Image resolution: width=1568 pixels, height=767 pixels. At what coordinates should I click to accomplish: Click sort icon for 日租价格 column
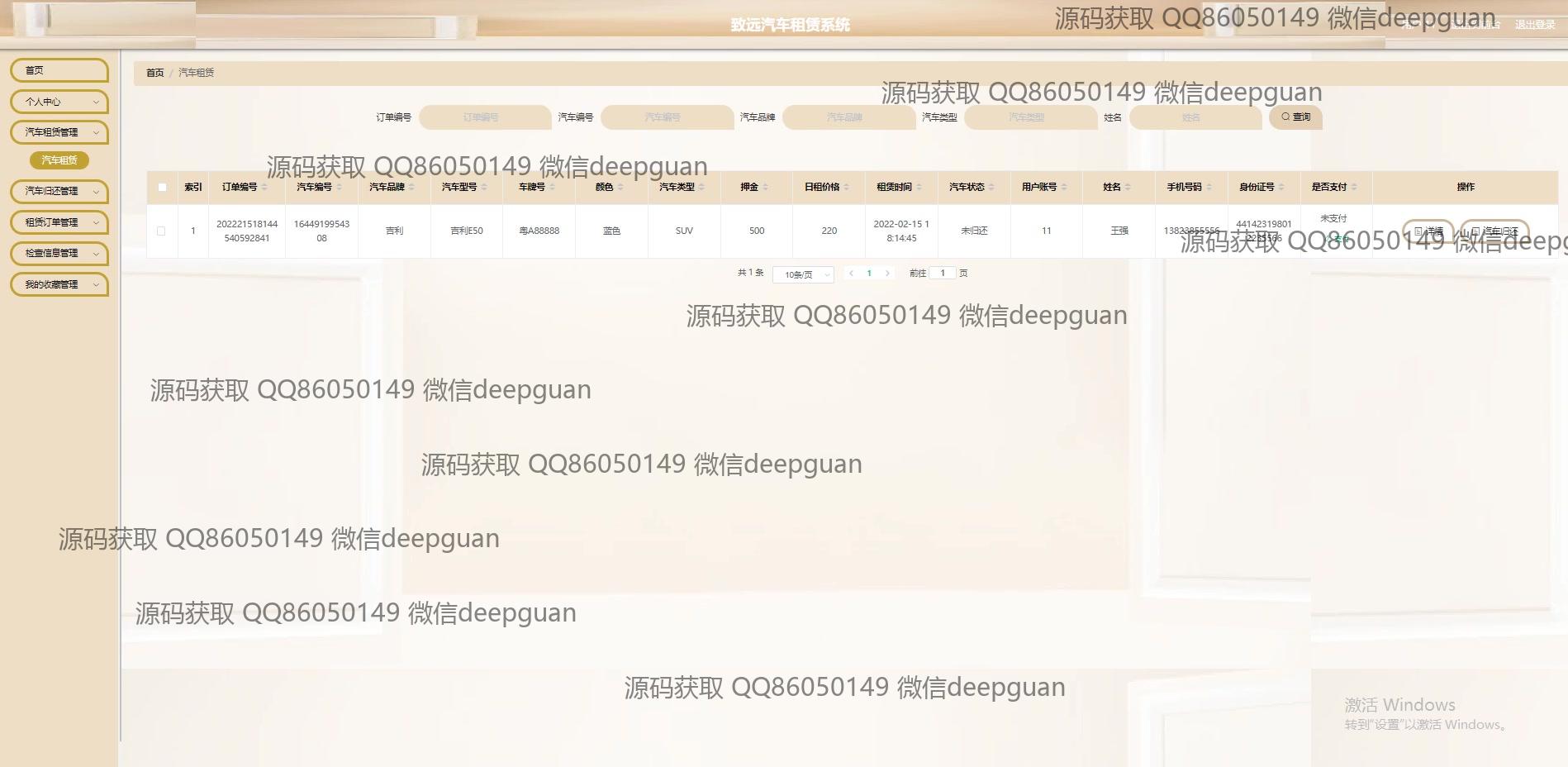[846, 188]
